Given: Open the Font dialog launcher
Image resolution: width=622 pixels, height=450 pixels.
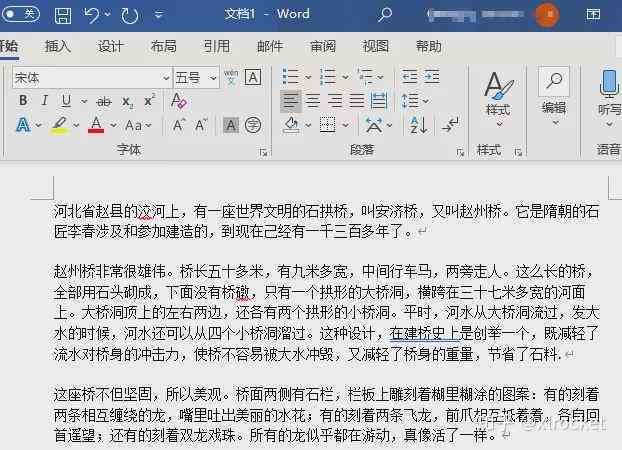Looking at the screenshot, I should [x=263, y=152].
